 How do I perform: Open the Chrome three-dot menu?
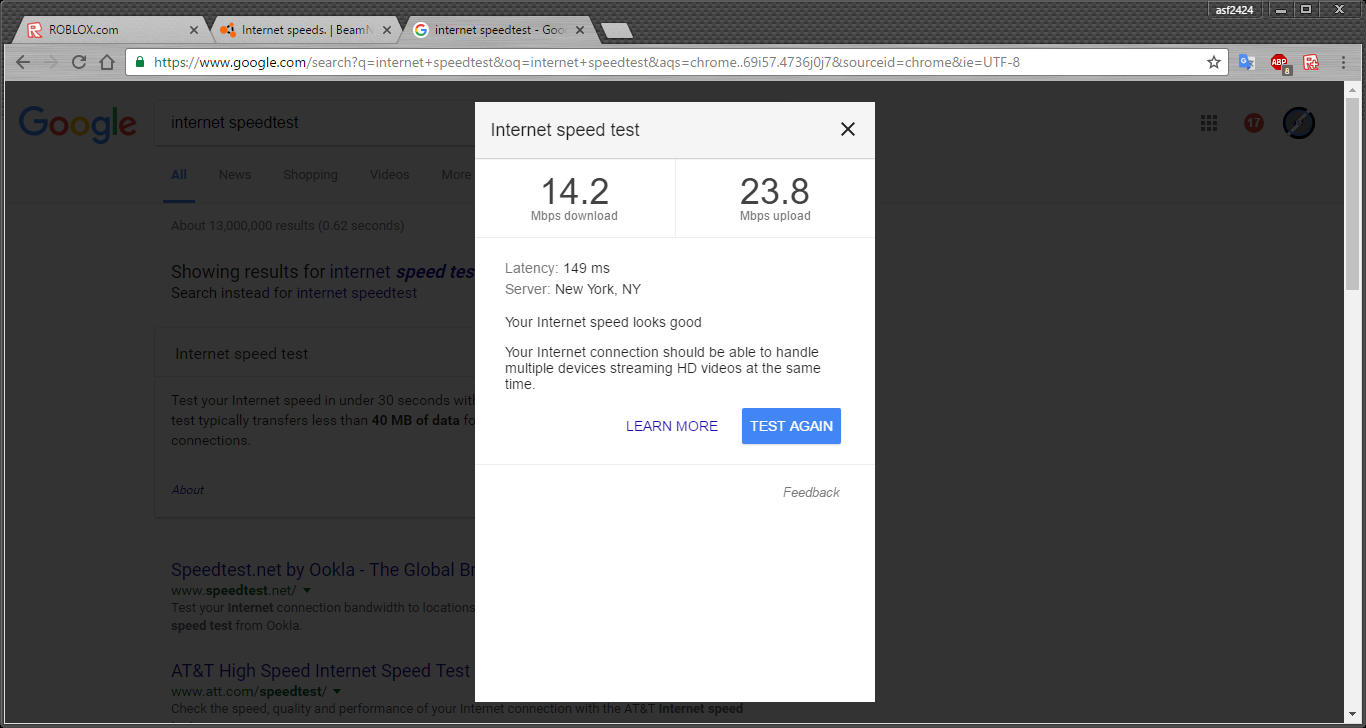pos(1341,62)
